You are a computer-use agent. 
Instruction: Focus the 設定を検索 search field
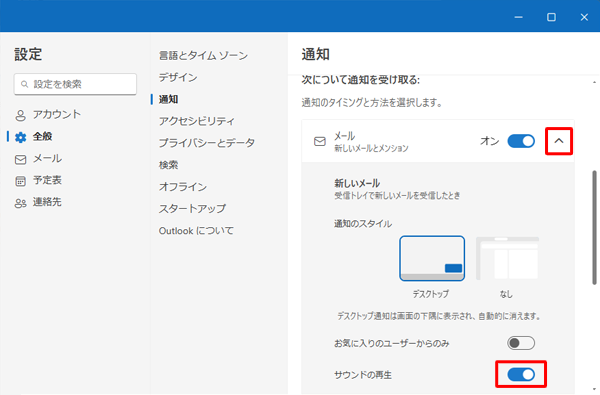75,84
